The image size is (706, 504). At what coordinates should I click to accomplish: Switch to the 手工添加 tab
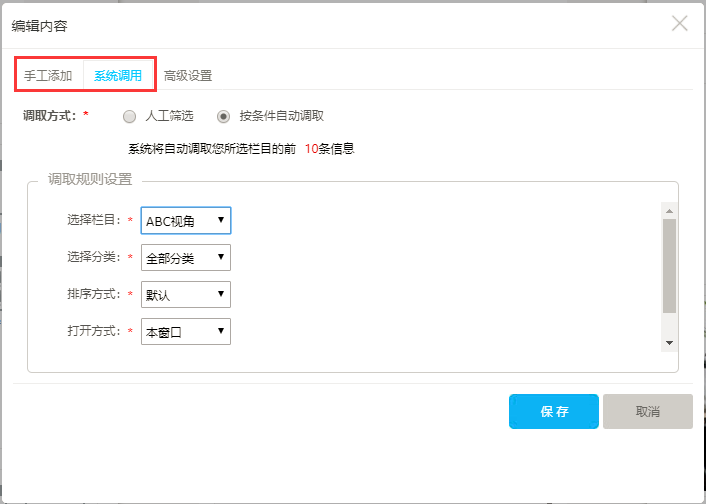[x=48, y=75]
